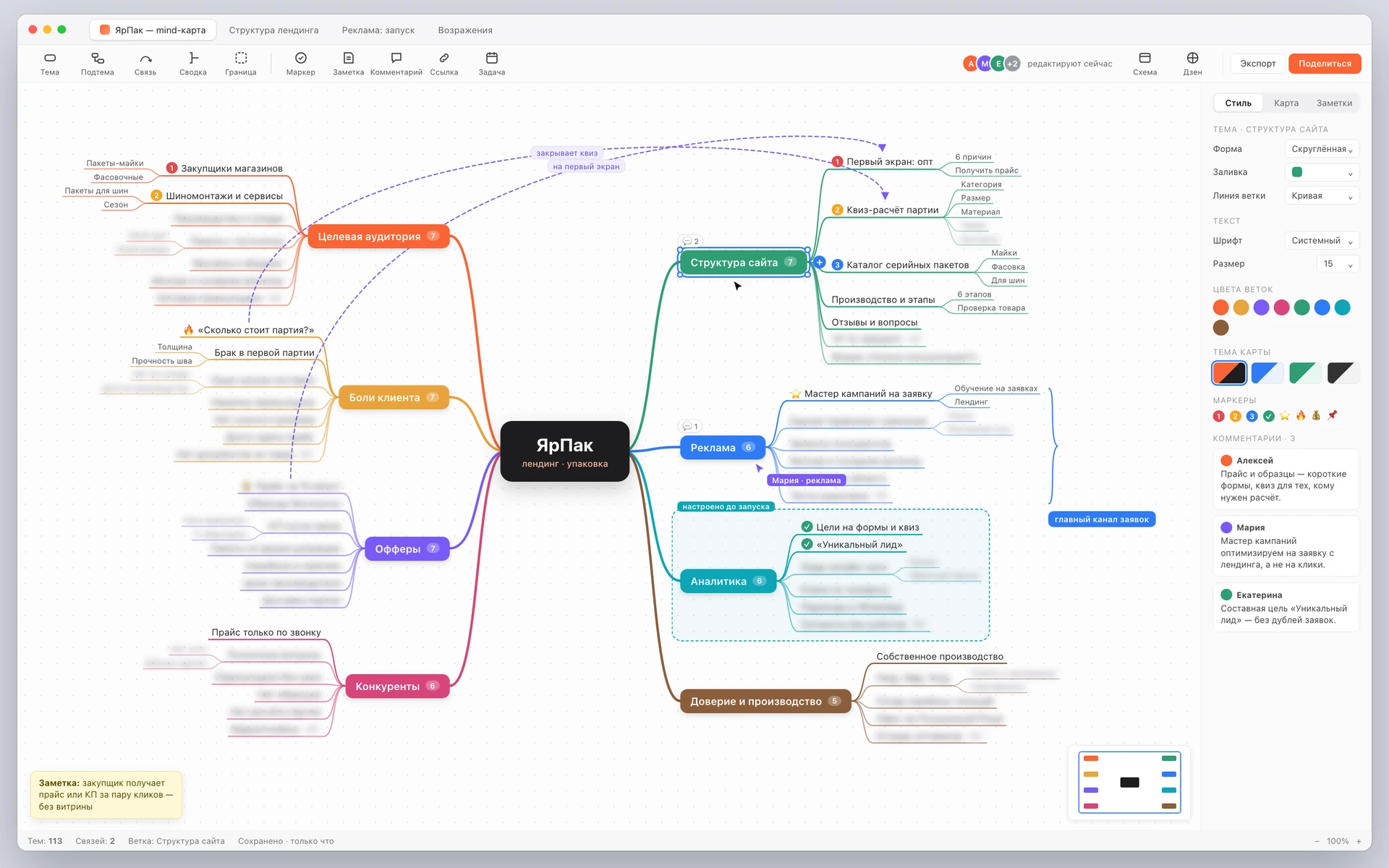Open the Заливка fill color dropdown

(1322, 172)
